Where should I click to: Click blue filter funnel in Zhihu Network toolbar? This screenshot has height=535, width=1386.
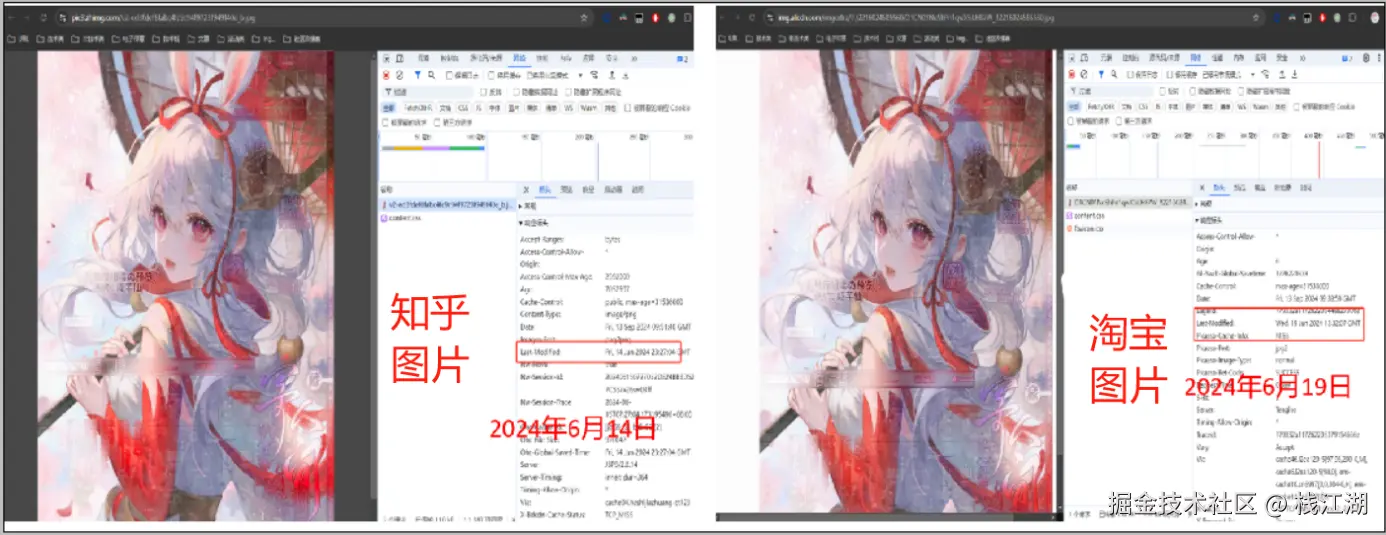(417, 75)
